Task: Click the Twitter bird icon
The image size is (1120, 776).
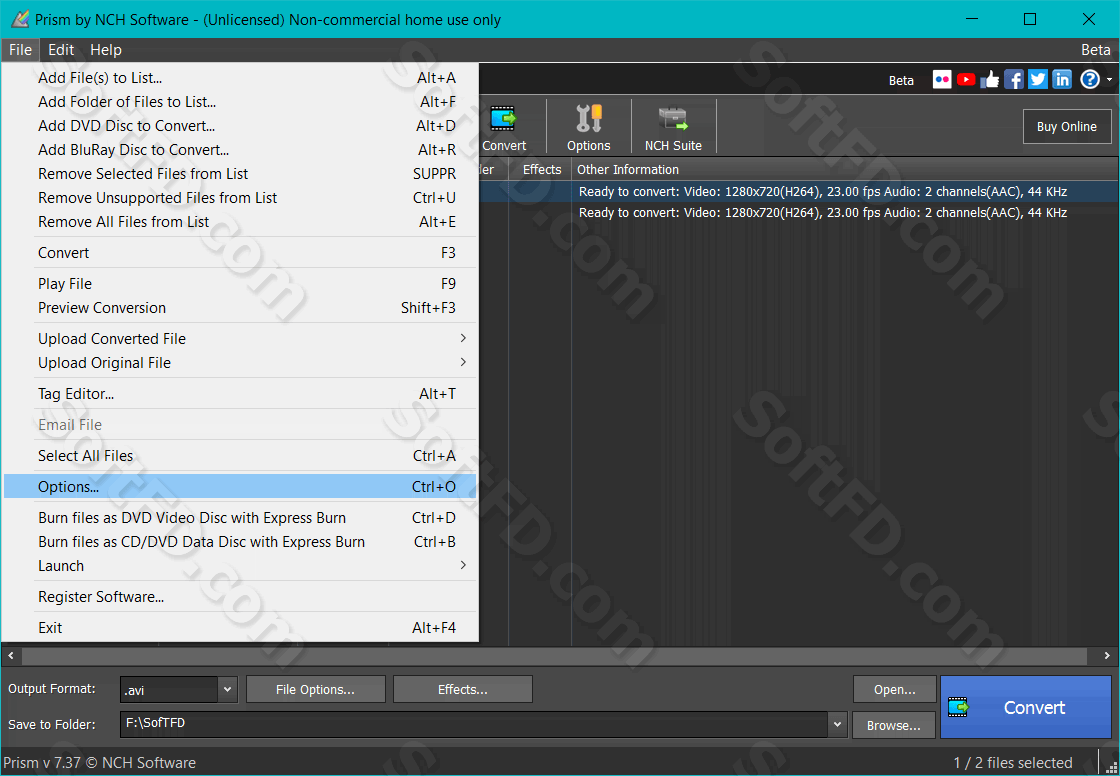Action: tap(1038, 79)
